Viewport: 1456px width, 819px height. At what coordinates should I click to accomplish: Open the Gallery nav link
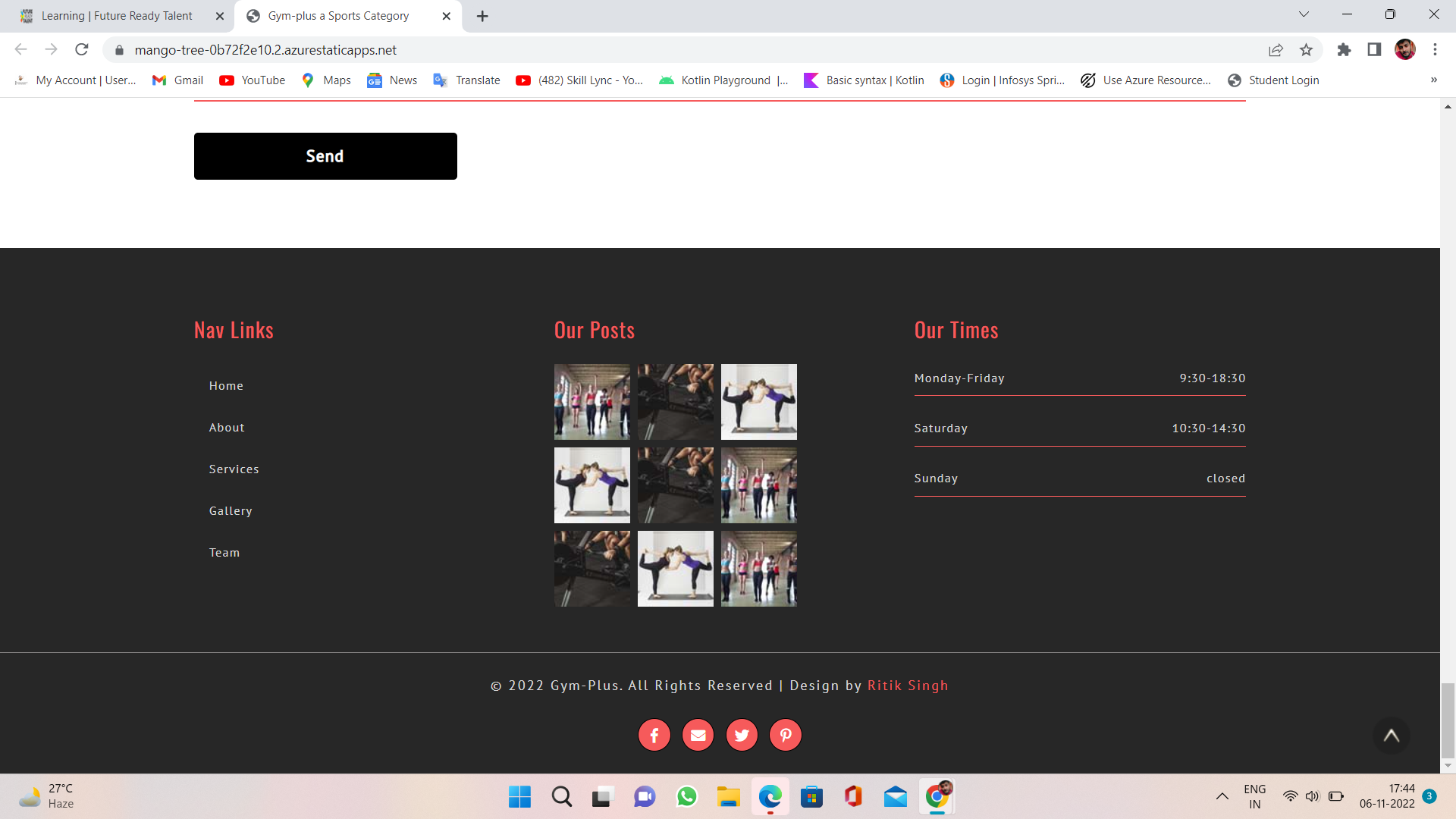click(x=231, y=511)
